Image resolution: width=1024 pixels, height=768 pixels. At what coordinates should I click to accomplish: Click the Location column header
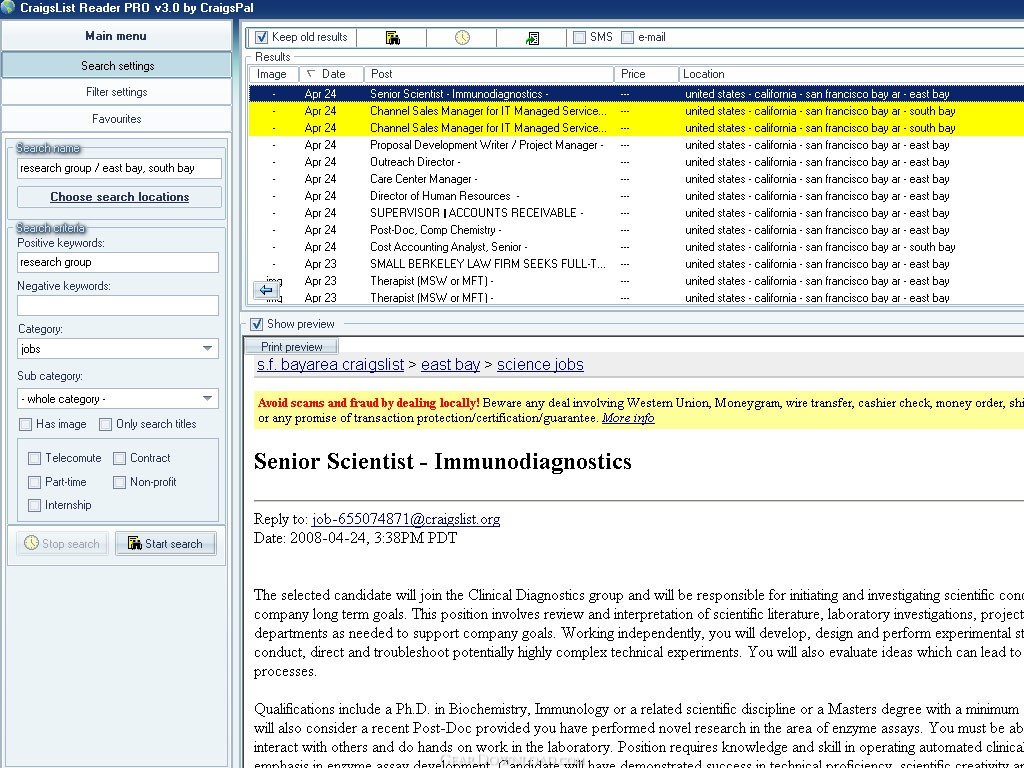coord(851,74)
